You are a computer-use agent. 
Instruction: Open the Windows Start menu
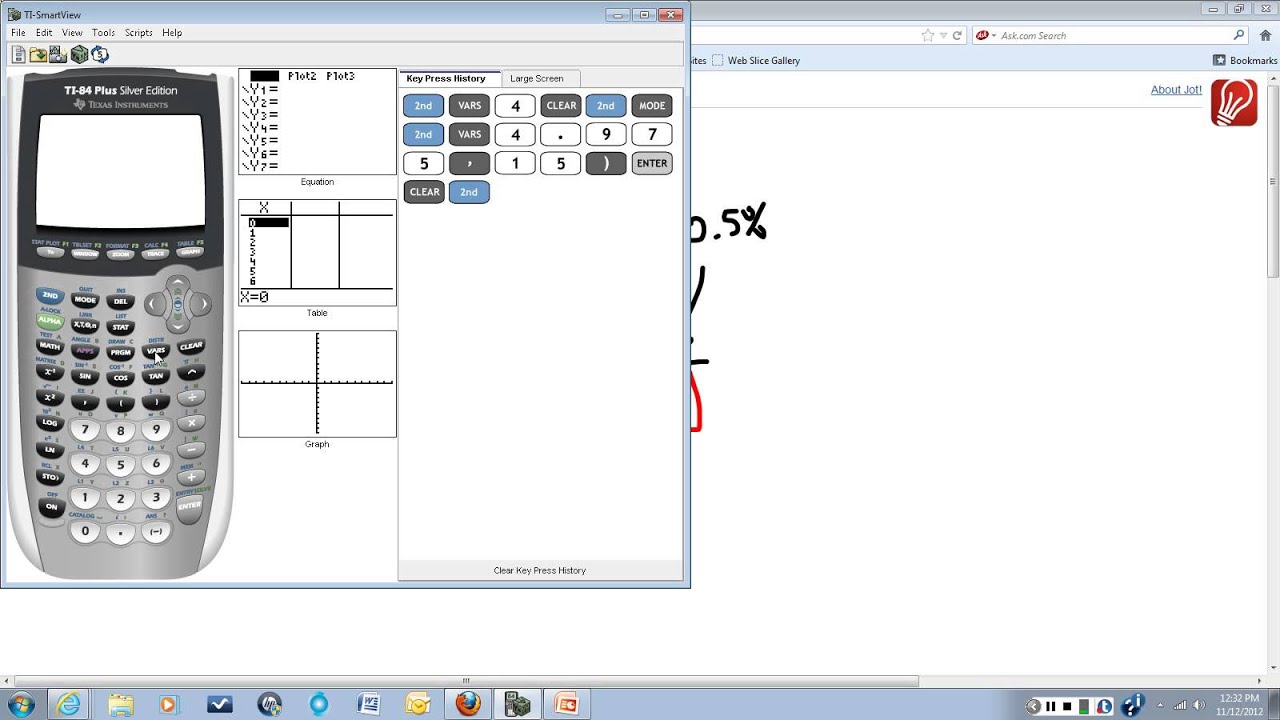20,705
